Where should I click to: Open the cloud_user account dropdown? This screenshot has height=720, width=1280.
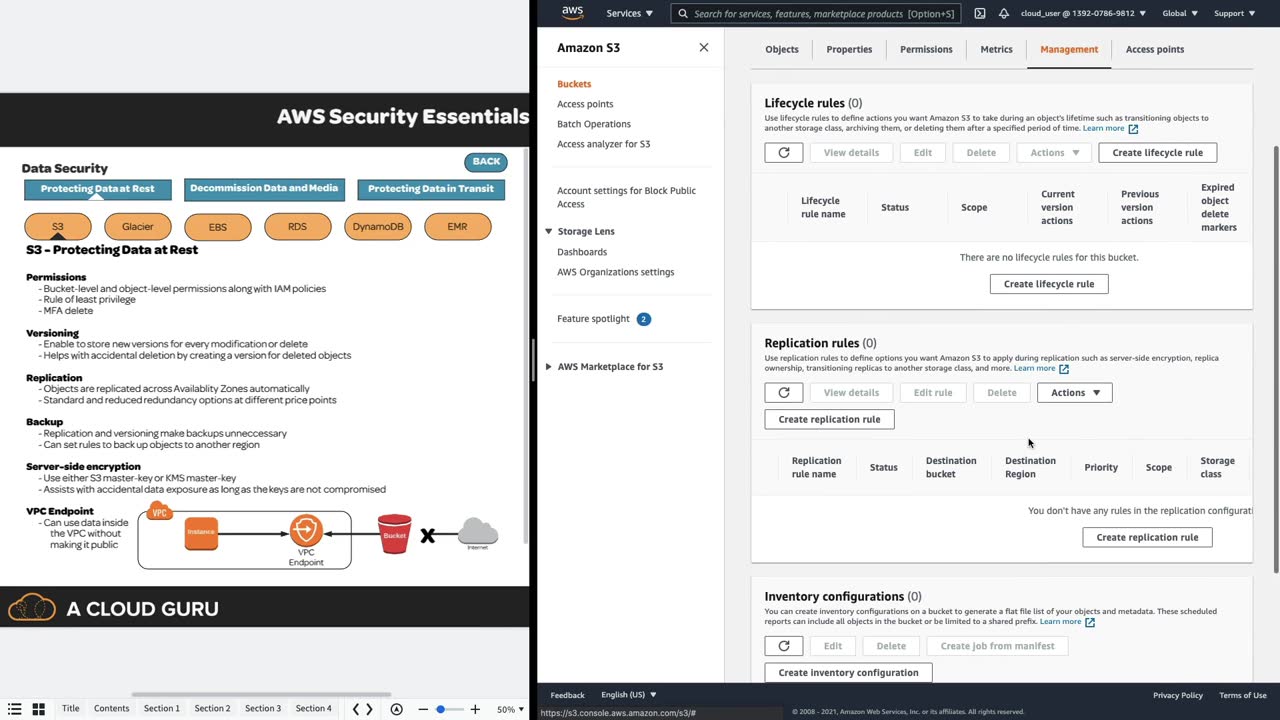[1083, 13]
